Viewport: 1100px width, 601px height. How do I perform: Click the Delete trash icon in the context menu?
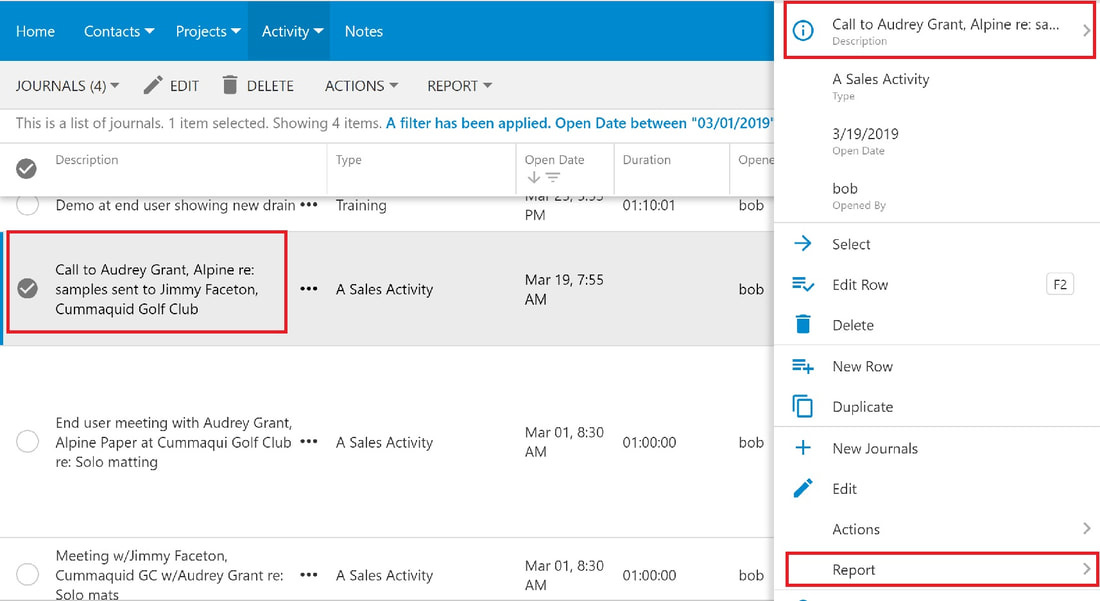click(803, 324)
